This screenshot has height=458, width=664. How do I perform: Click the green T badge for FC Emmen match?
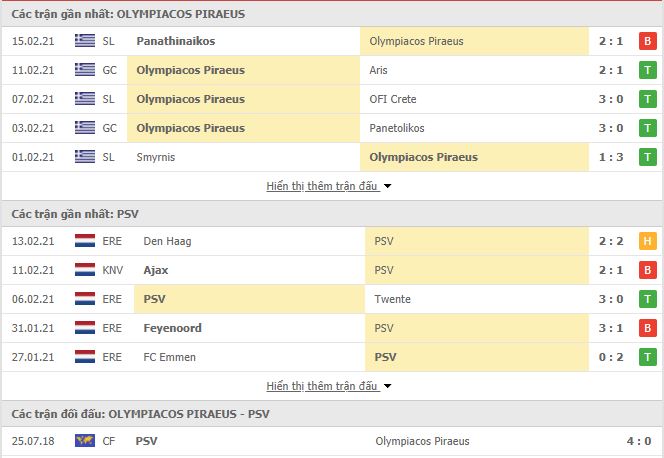(x=647, y=357)
